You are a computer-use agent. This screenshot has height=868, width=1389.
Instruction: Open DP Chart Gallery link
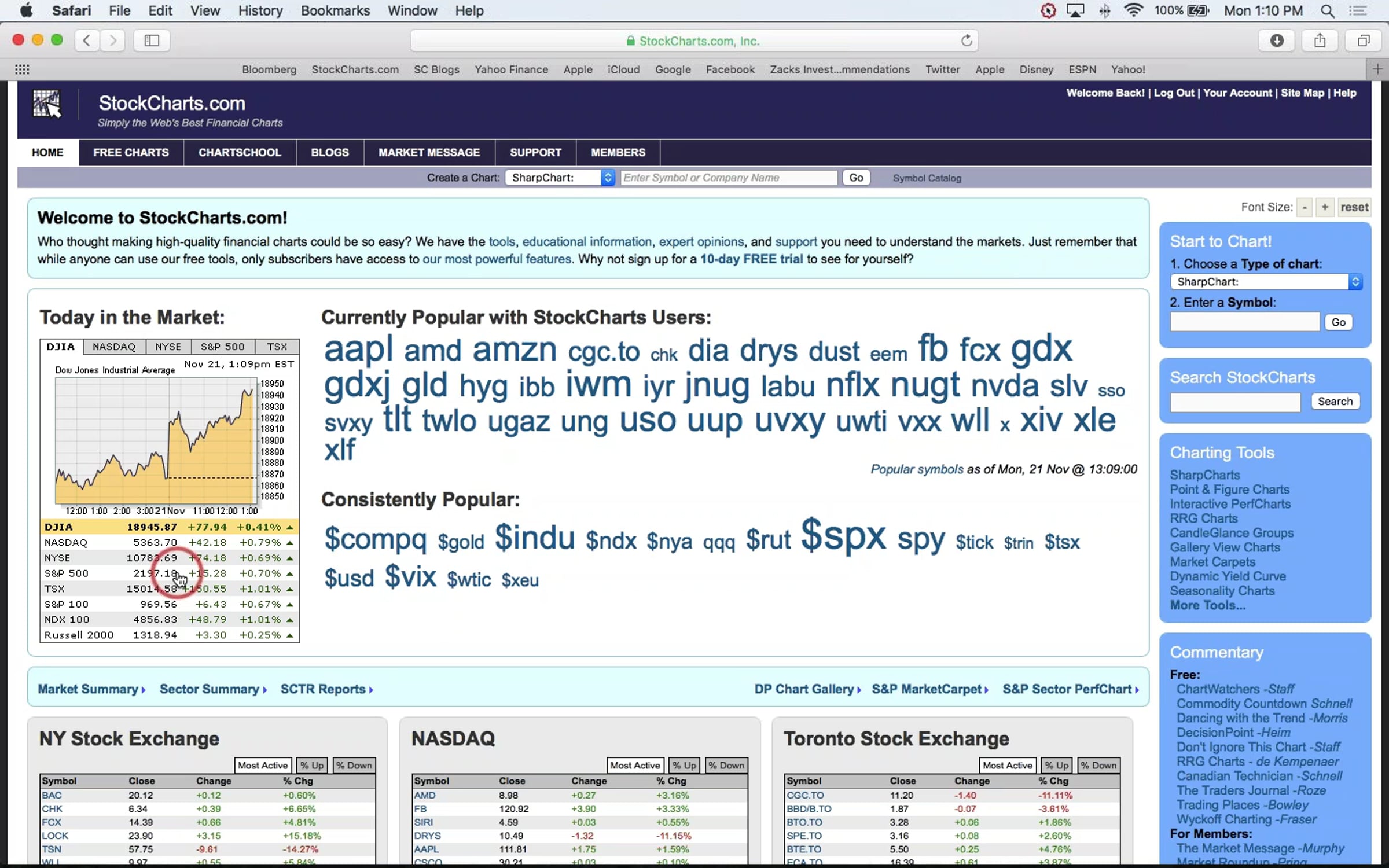click(808, 689)
